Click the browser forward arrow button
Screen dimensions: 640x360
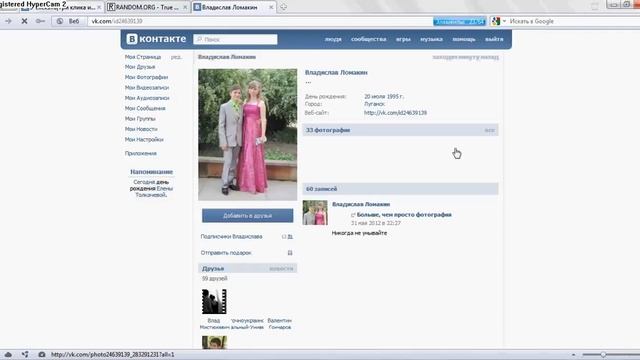point(8,21)
